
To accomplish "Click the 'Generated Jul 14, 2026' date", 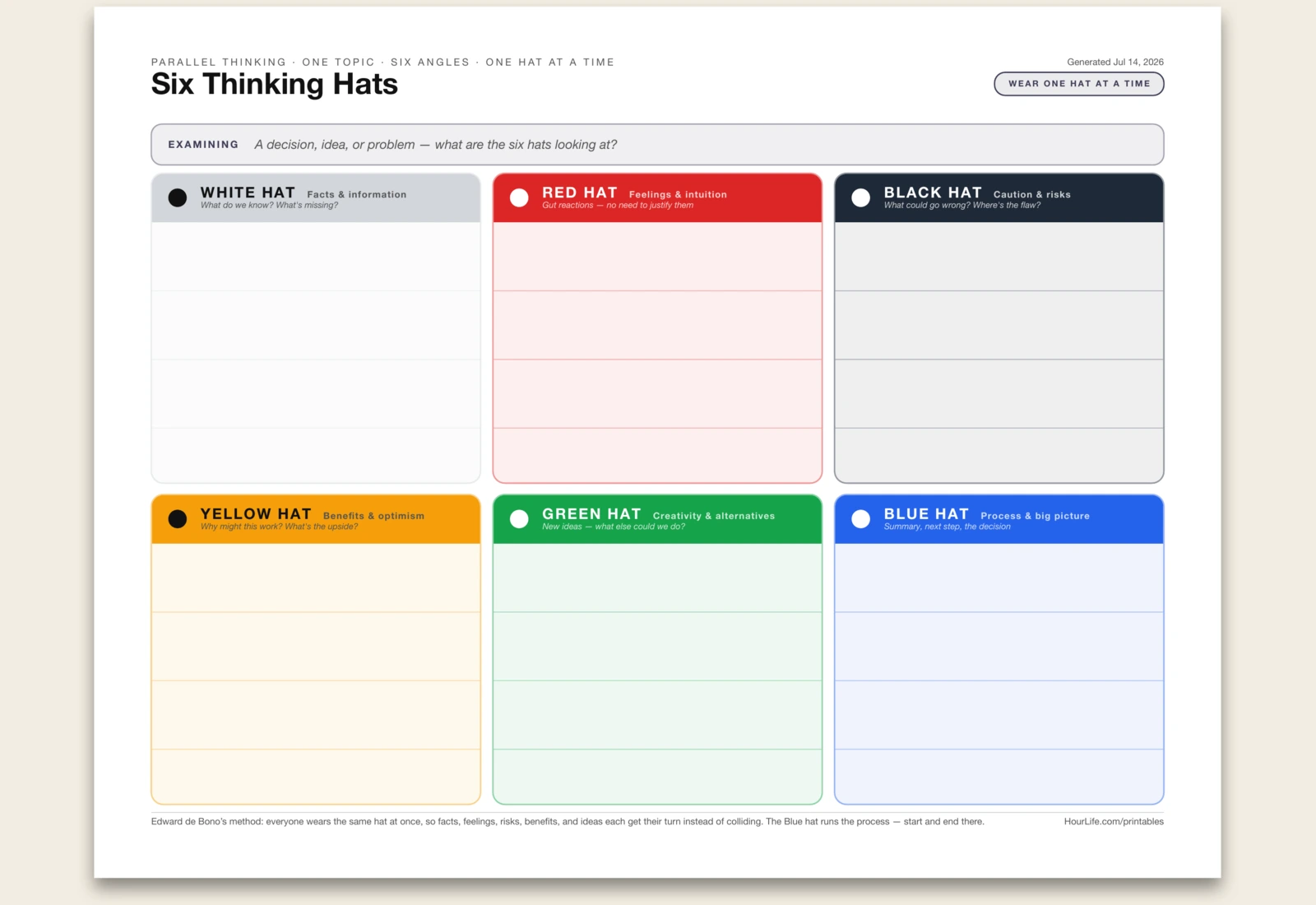I will click(x=1115, y=63).
